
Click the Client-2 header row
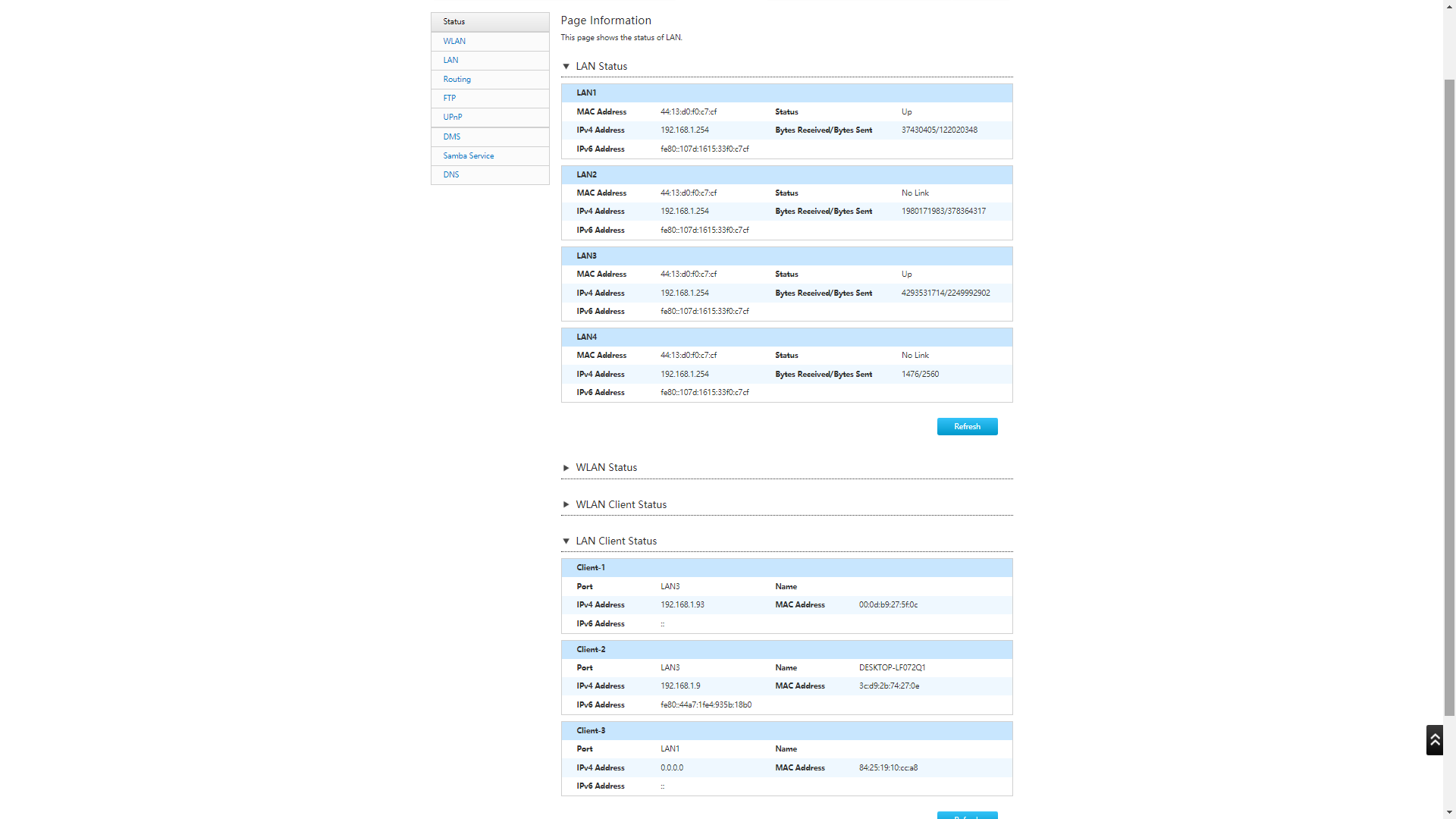[786, 650]
